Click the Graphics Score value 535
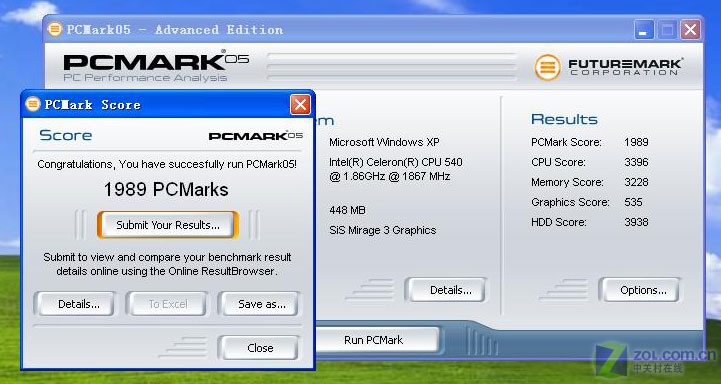The image size is (721, 384). point(633,202)
